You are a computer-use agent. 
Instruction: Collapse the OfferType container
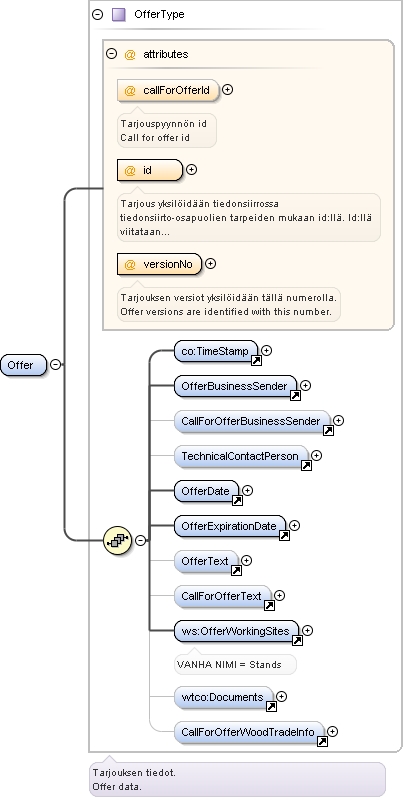[97, 14]
